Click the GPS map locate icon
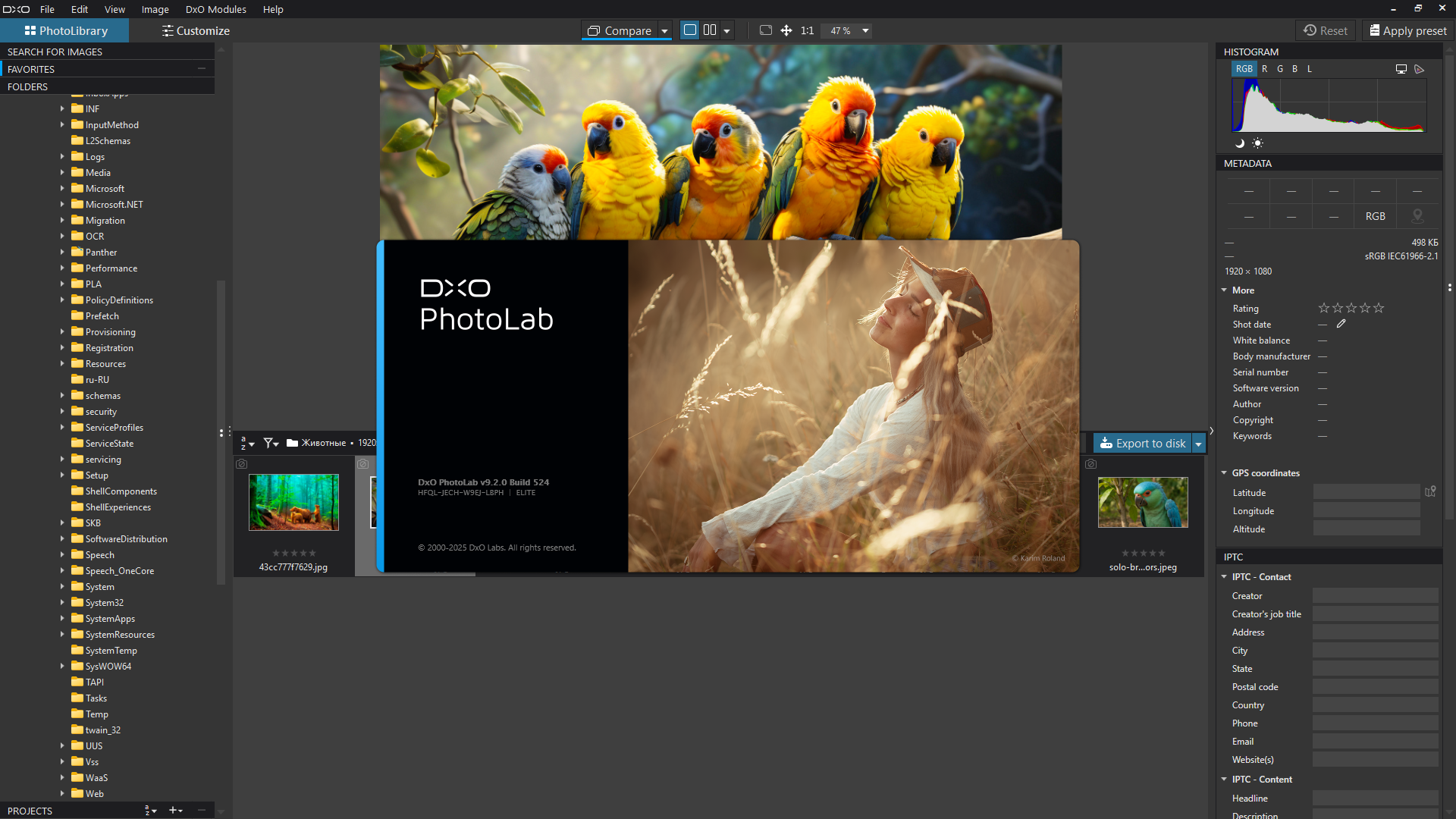This screenshot has width=1456, height=819. (1430, 492)
